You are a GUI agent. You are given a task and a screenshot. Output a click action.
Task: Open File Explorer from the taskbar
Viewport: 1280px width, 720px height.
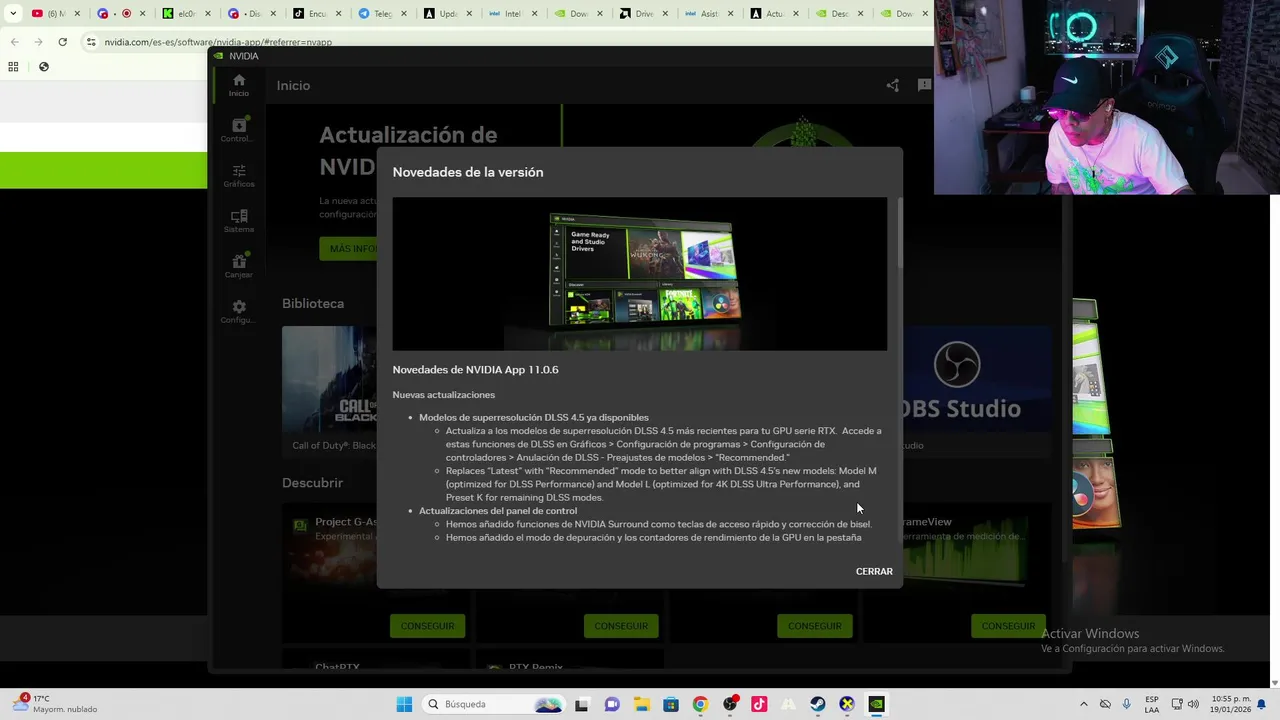click(x=641, y=704)
